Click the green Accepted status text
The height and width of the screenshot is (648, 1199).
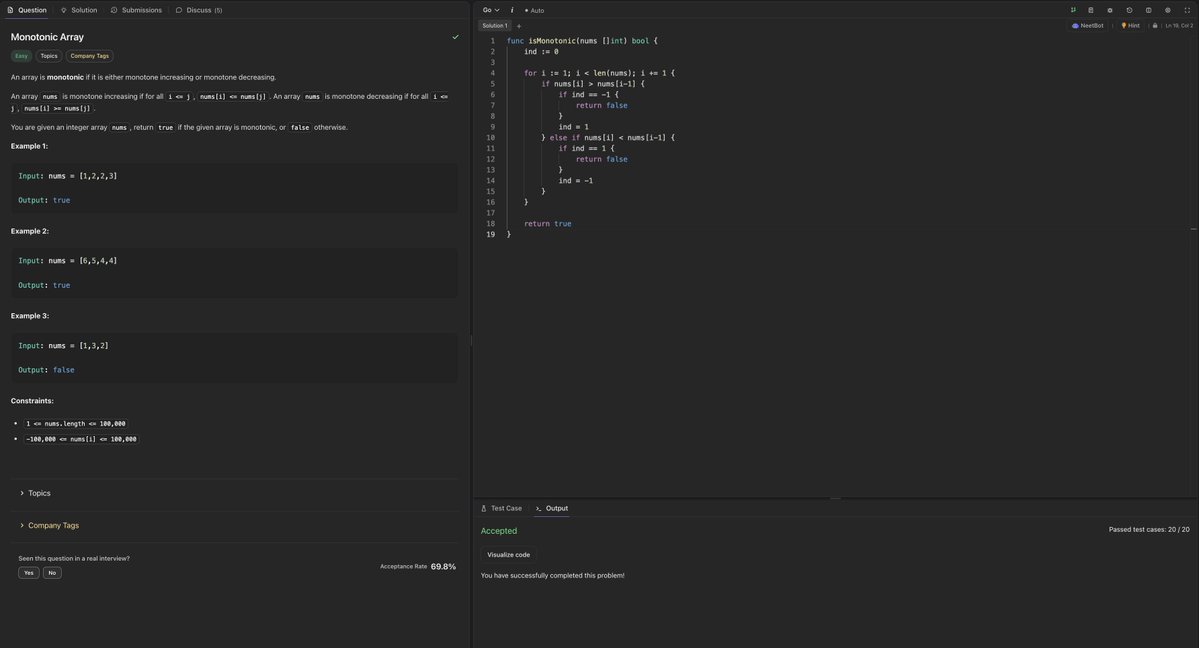[499, 531]
